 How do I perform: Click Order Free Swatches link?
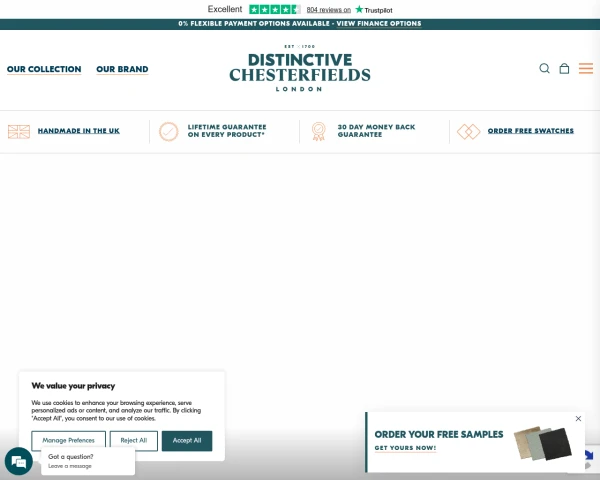[x=531, y=131]
